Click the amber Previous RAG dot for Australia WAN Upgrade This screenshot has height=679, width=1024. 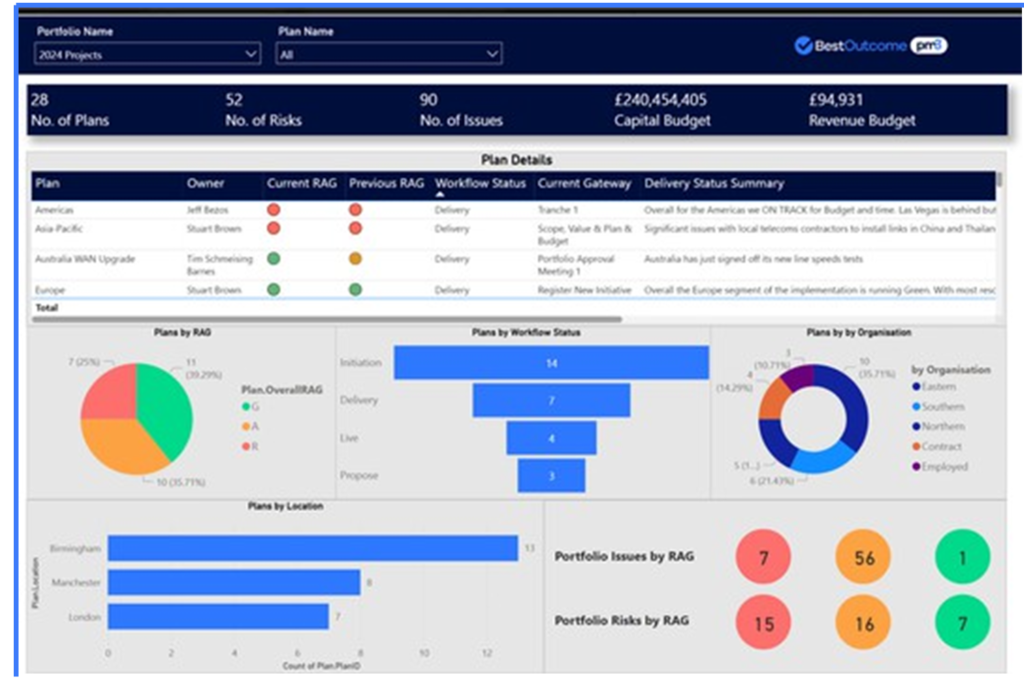353,258
